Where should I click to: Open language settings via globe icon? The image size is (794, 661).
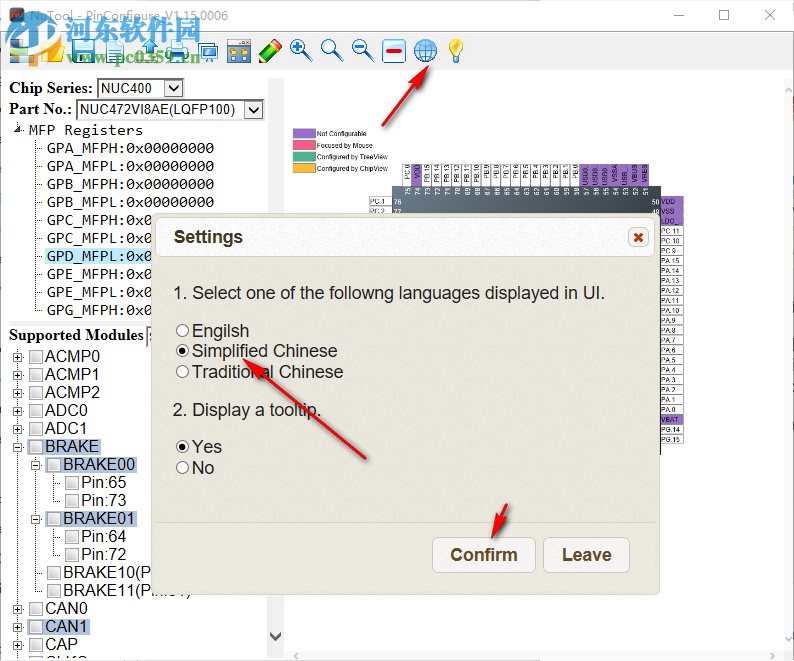(425, 51)
